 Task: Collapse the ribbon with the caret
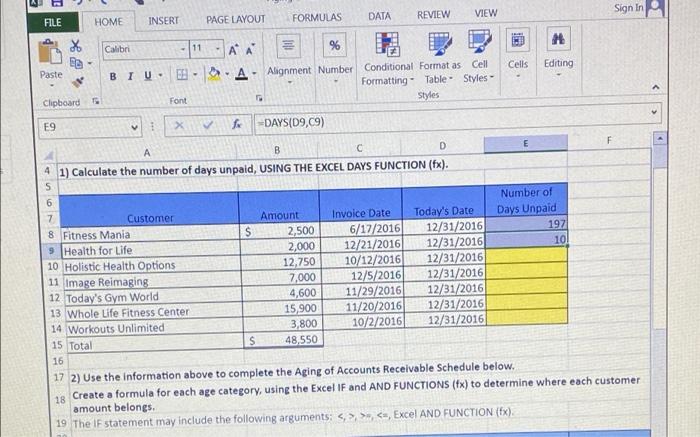point(655,87)
